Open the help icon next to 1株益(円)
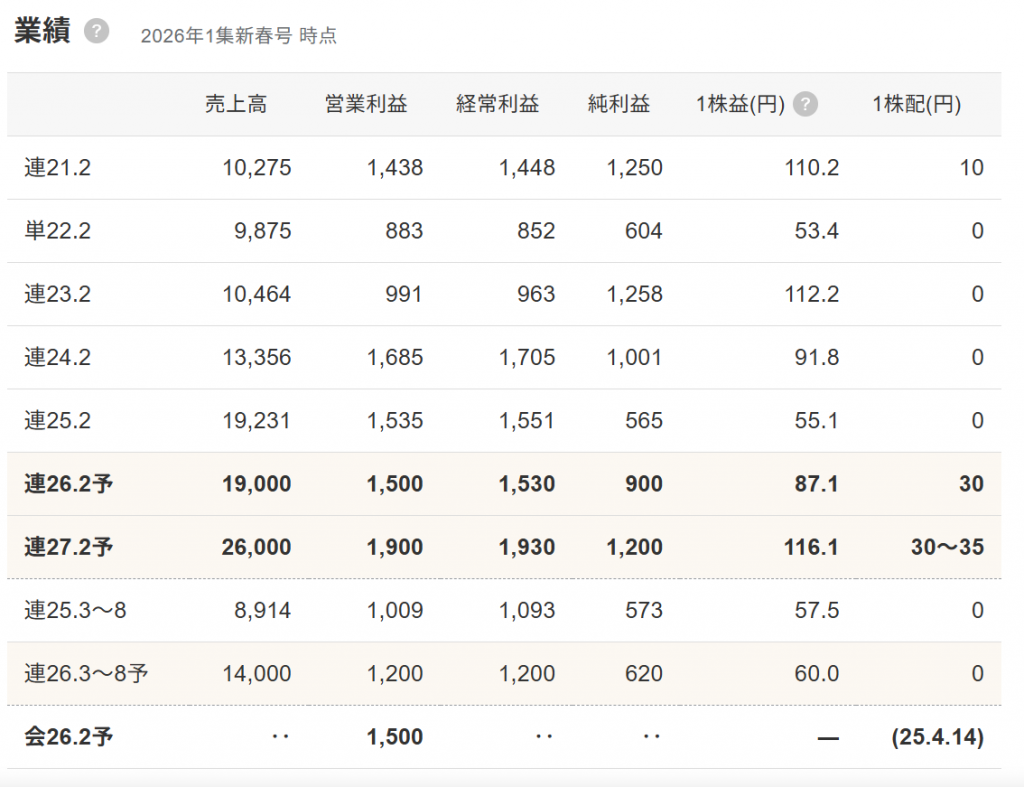Screen dimensions: 1024x787 [x=806, y=105]
